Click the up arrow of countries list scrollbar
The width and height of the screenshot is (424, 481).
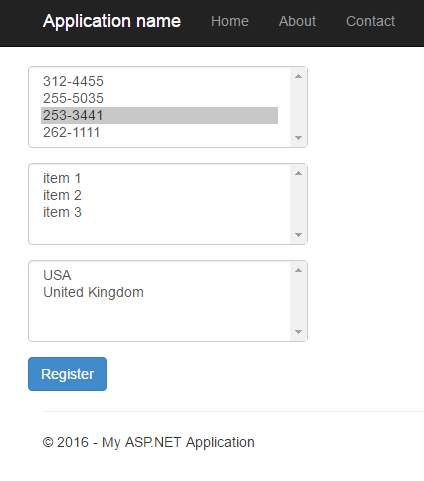[298, 270]
